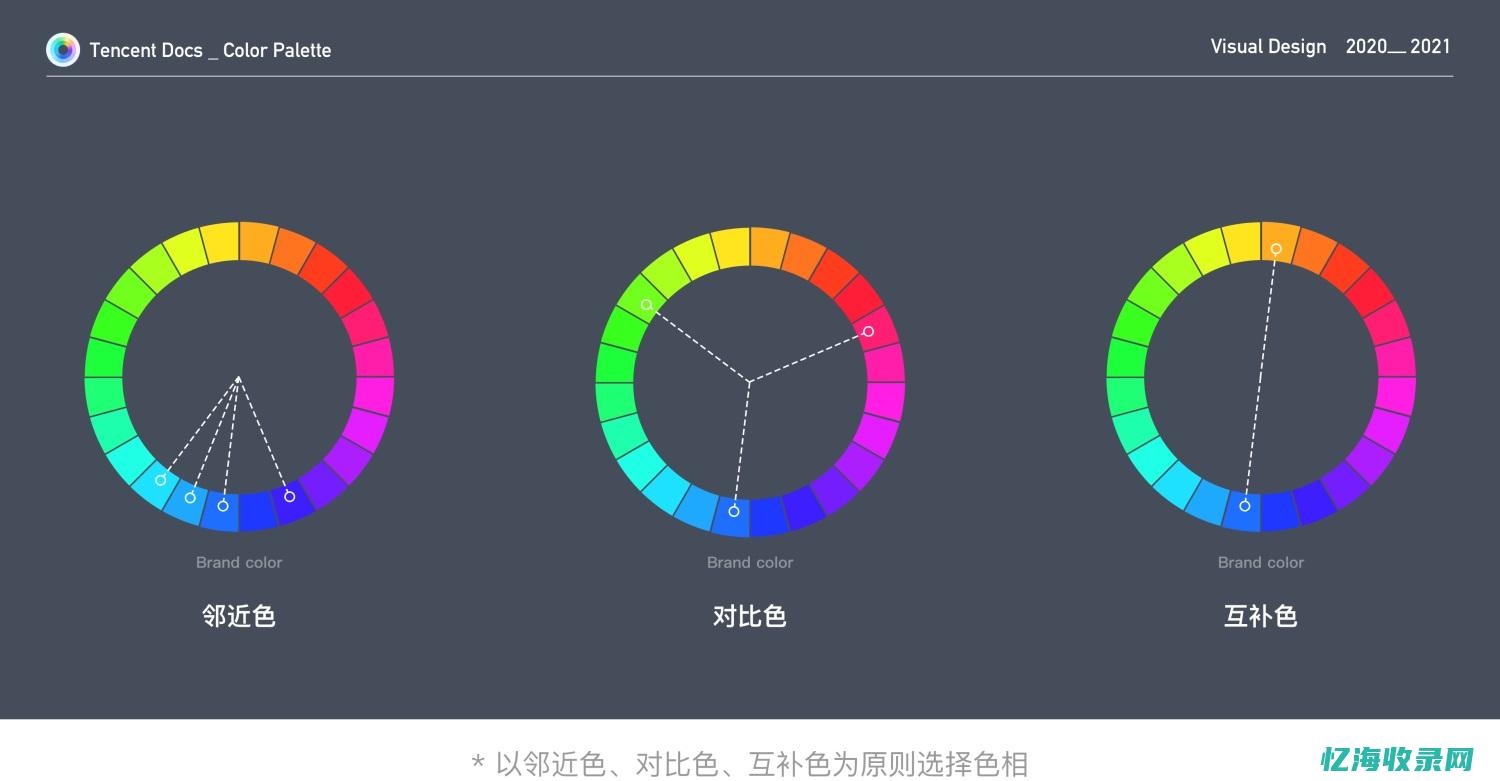Pick the blue marker on the 对比色 wheel

(734, 511)
